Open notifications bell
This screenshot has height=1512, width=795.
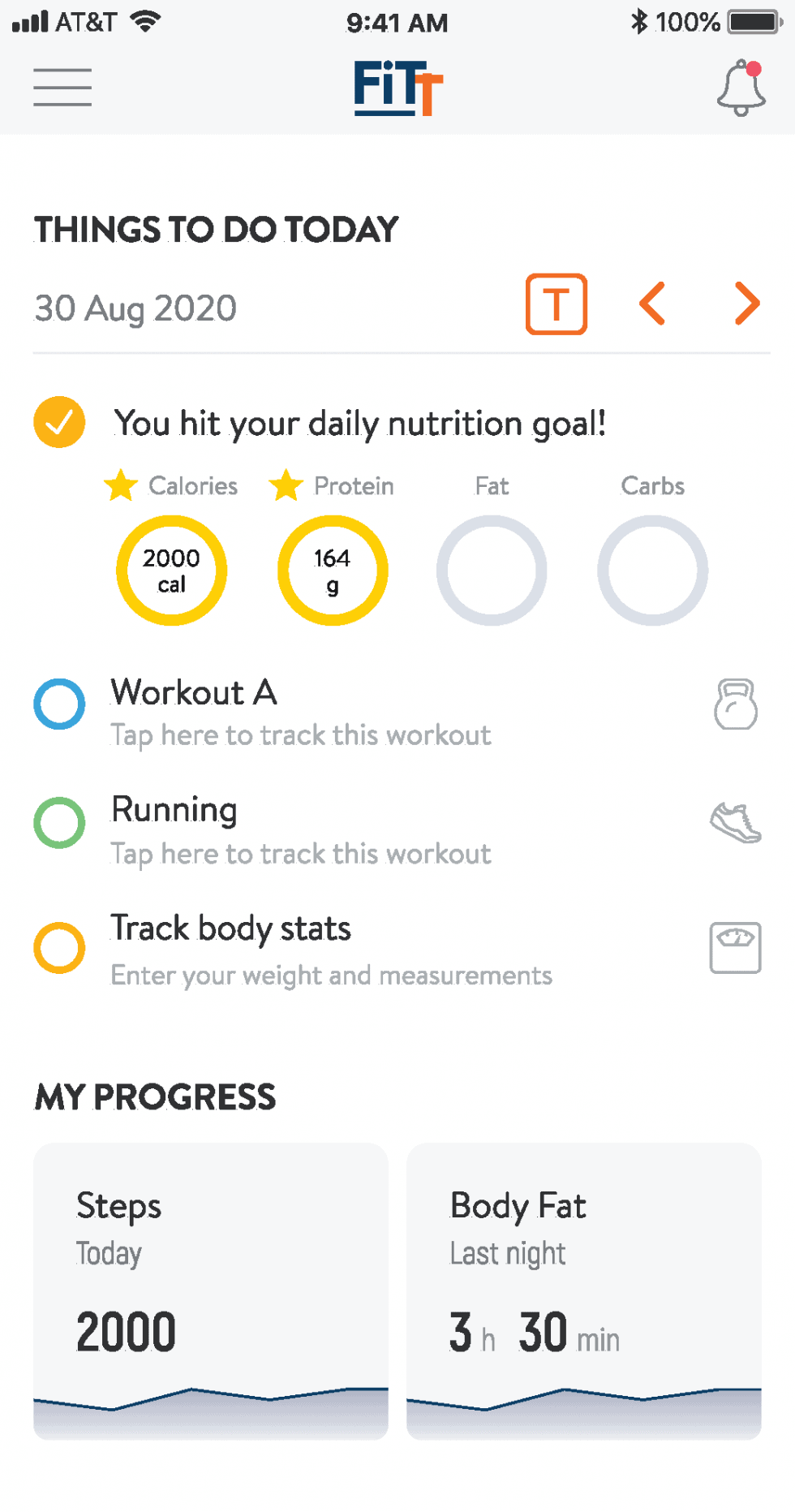point(741,88)
